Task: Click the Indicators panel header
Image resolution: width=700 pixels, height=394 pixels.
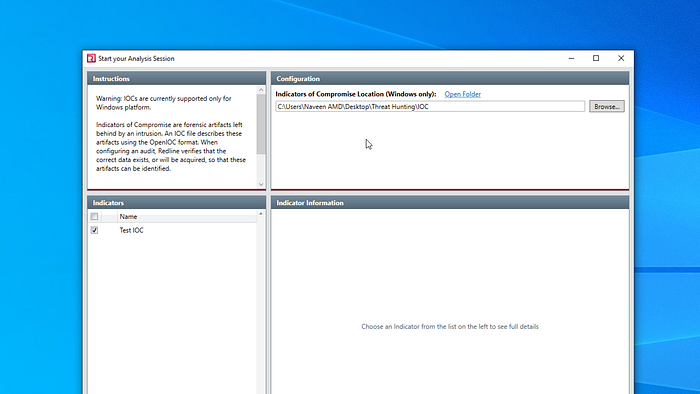Action: pyautogui.click(x=176, y=203)
